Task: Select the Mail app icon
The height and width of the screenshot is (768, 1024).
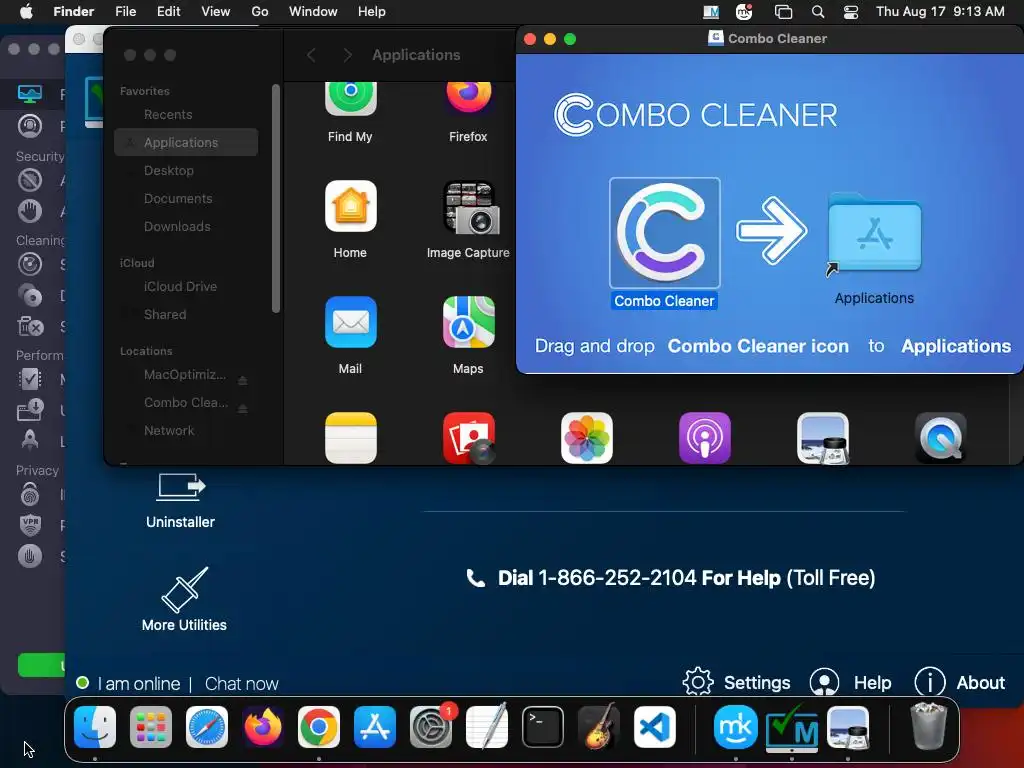Action: [351, 322]
